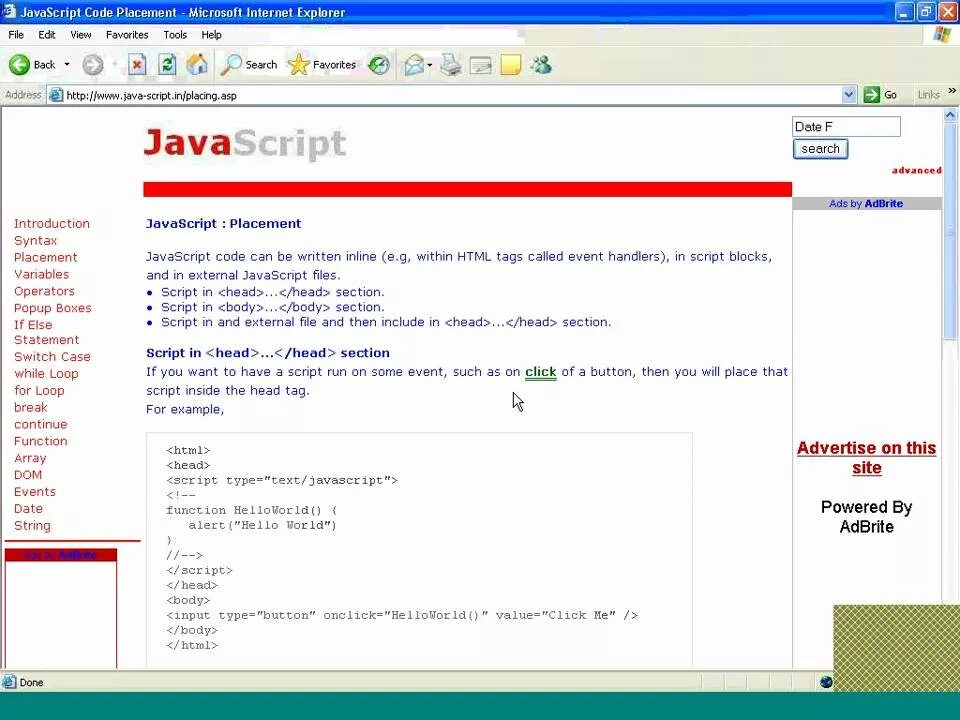Open the advanced search link
This screenshot has width=960, height=720.
click(917, 170)
